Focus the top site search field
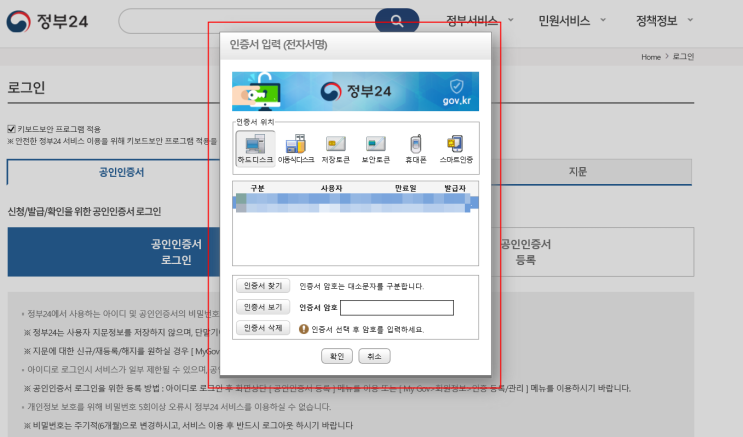The width and height of the screenshot is (743, 437). click(x=247, y=21)
